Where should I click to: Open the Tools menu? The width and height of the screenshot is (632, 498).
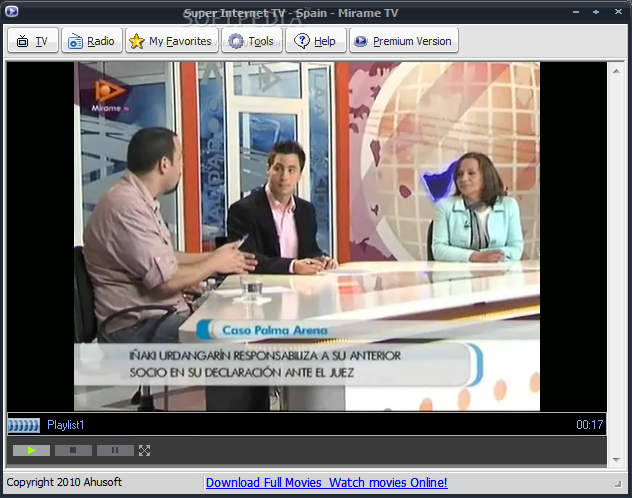pyautogui.click(x=250, y=41)
